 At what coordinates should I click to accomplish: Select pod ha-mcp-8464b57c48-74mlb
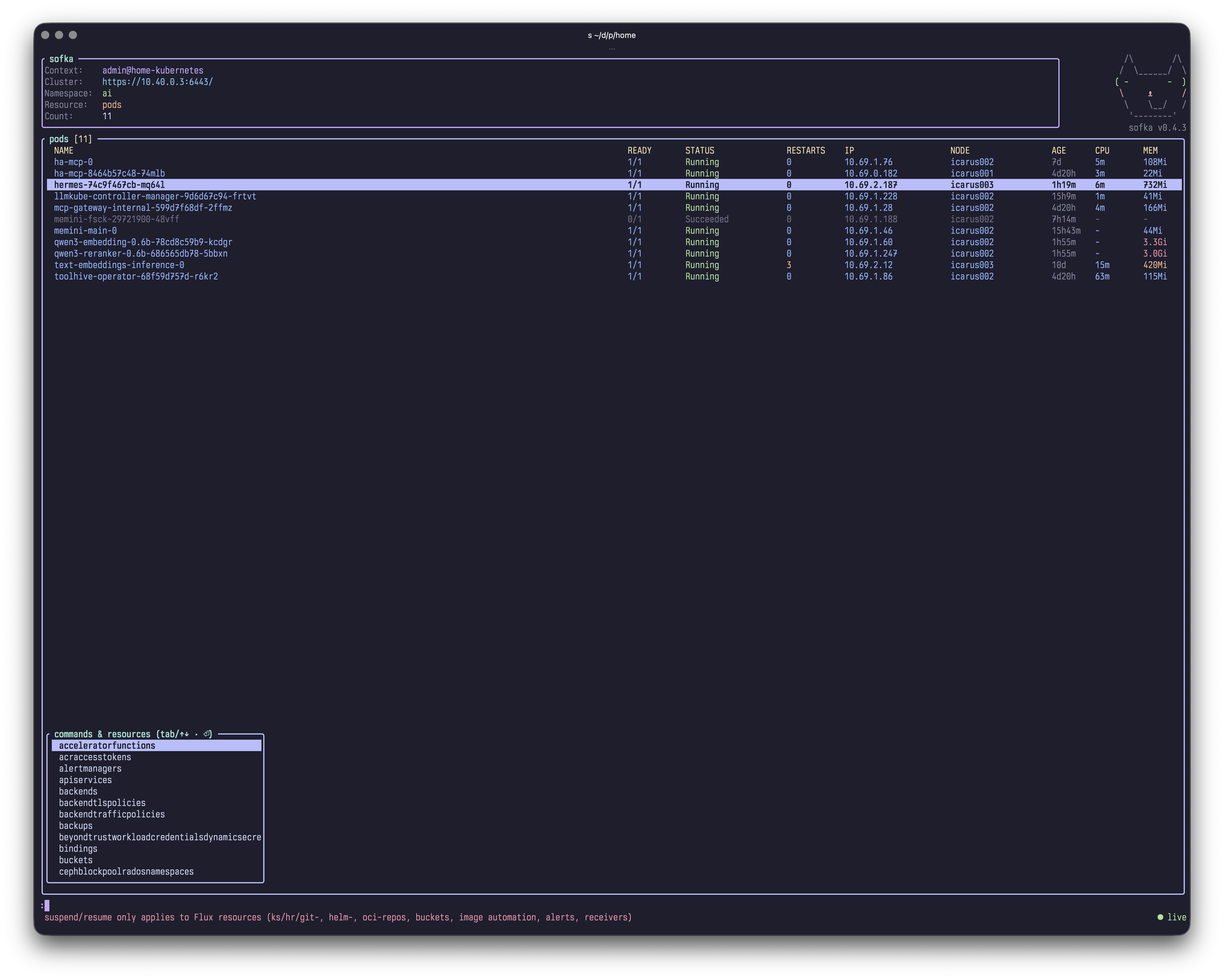614,173
